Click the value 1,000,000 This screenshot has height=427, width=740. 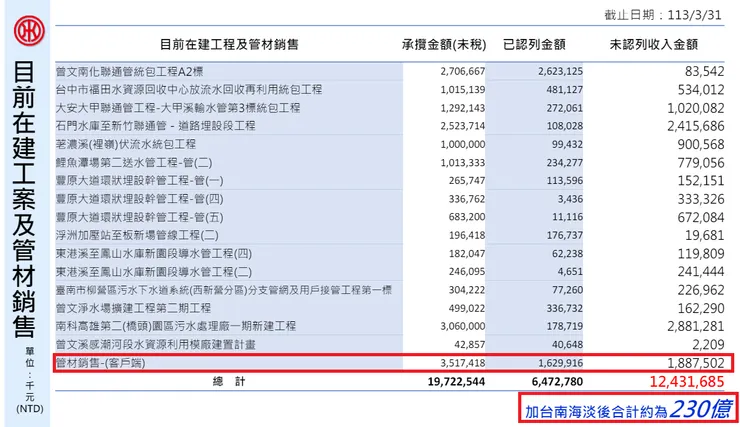pyautogui.click(x=462, y=144)
